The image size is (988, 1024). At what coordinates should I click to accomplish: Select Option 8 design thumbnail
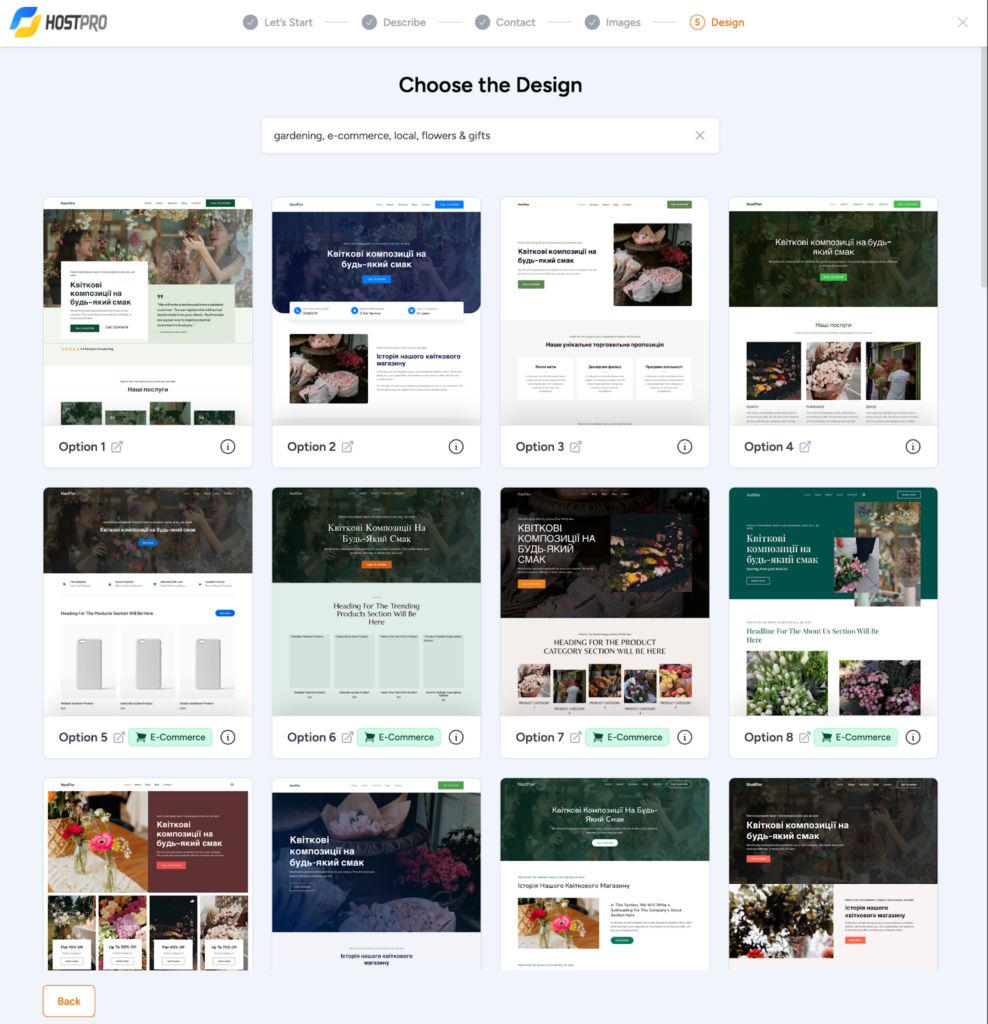[x=833, y=602]
